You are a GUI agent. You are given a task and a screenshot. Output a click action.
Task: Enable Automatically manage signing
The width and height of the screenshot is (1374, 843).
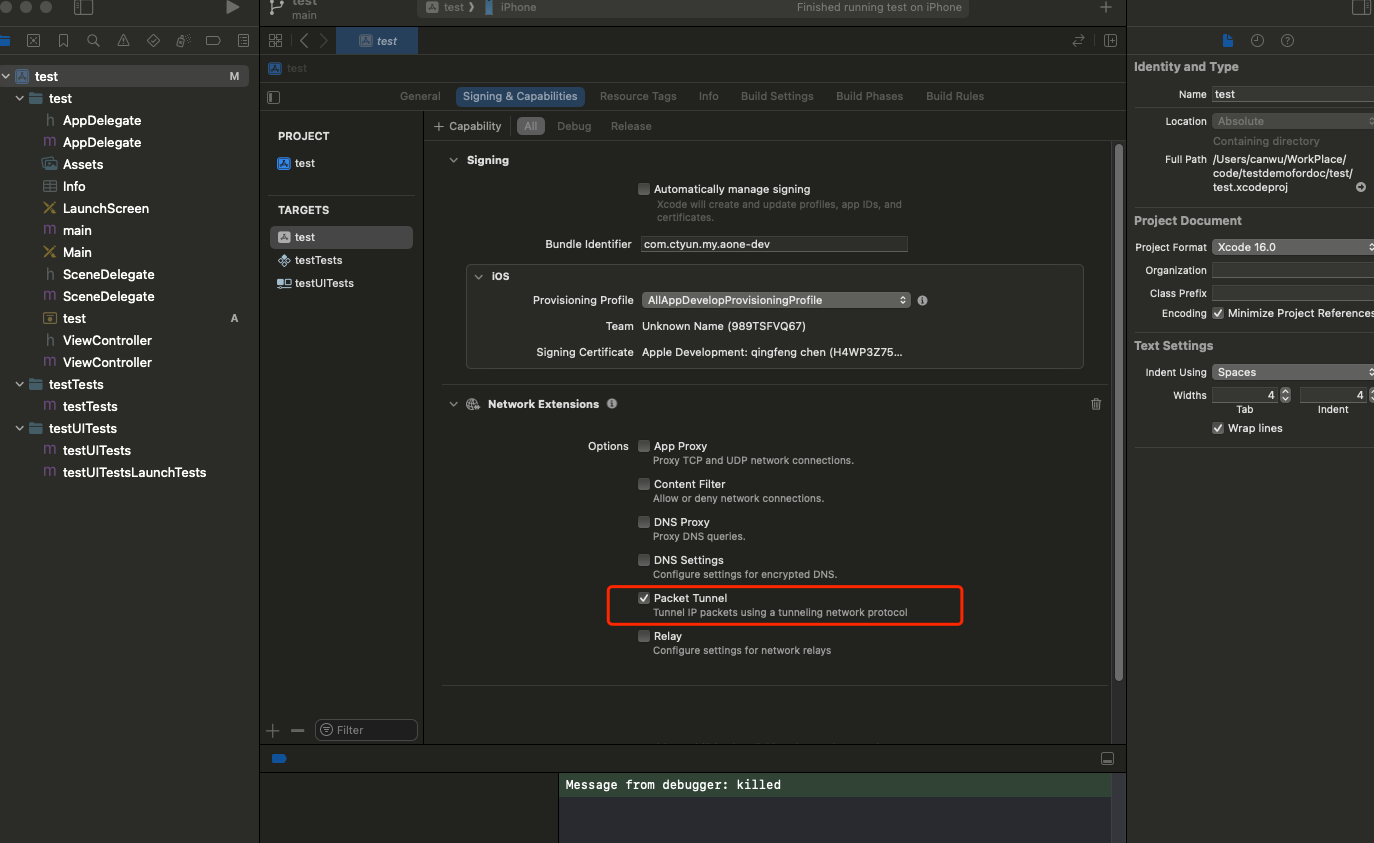[x=644, y=189]
